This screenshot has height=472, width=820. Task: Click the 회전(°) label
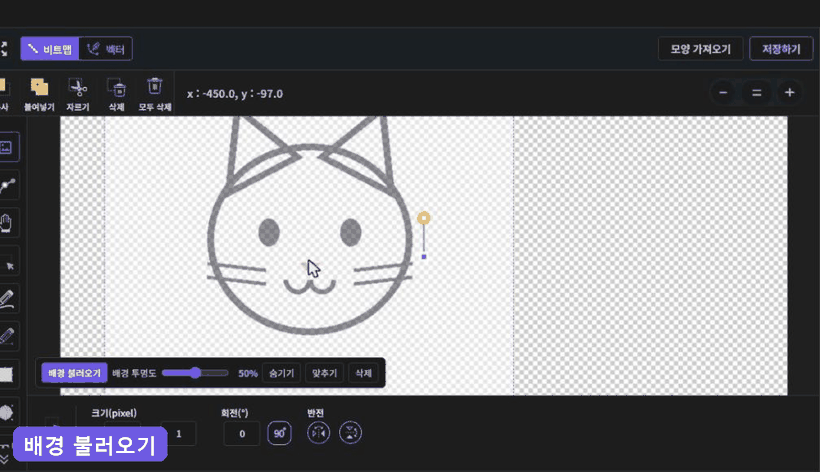pyautogui.click(x=235, y=413)
